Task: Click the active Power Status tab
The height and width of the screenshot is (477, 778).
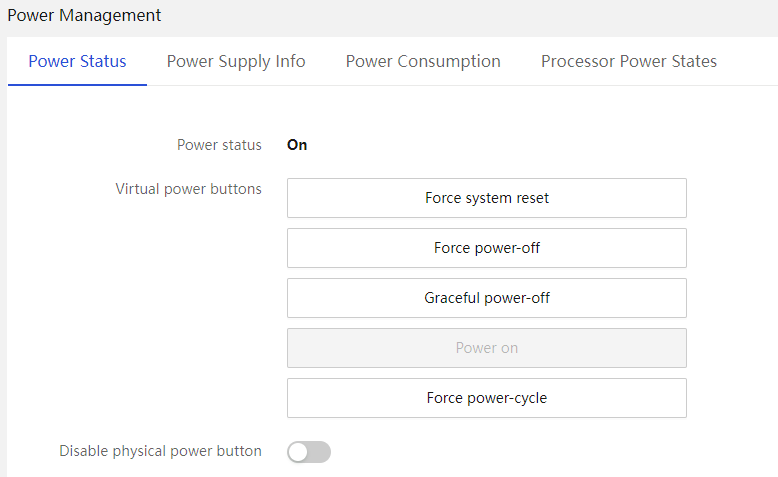Action: click(x=77, y=61)
